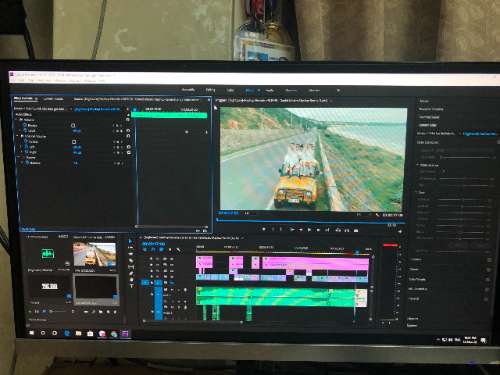Toggle the Level stopwatch animation
Viewport: 500px width, 375px height.
(x=25, y=130)
